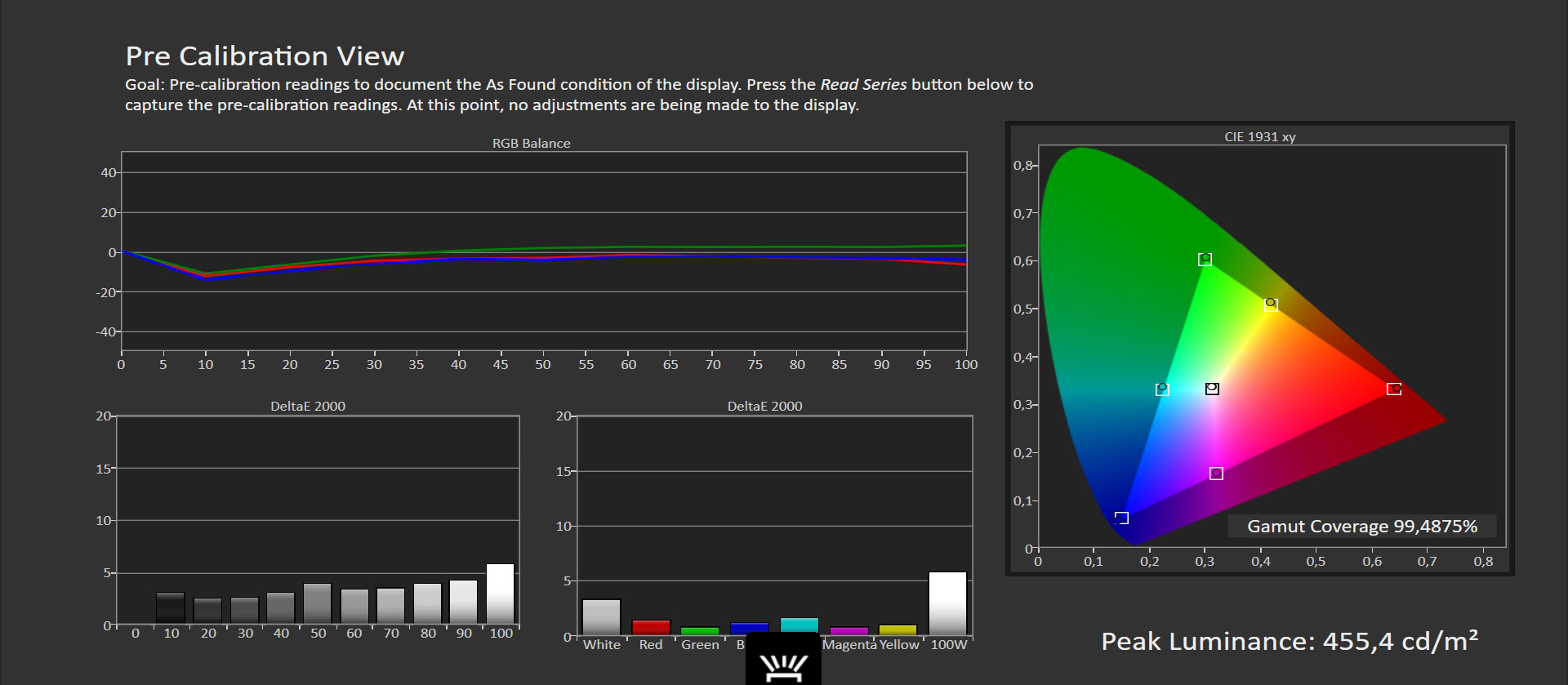Image resolution: width=1568 pixels, height=685 pixels.
Task: Select the Green DeltaE bar
Action: [700, 631]
